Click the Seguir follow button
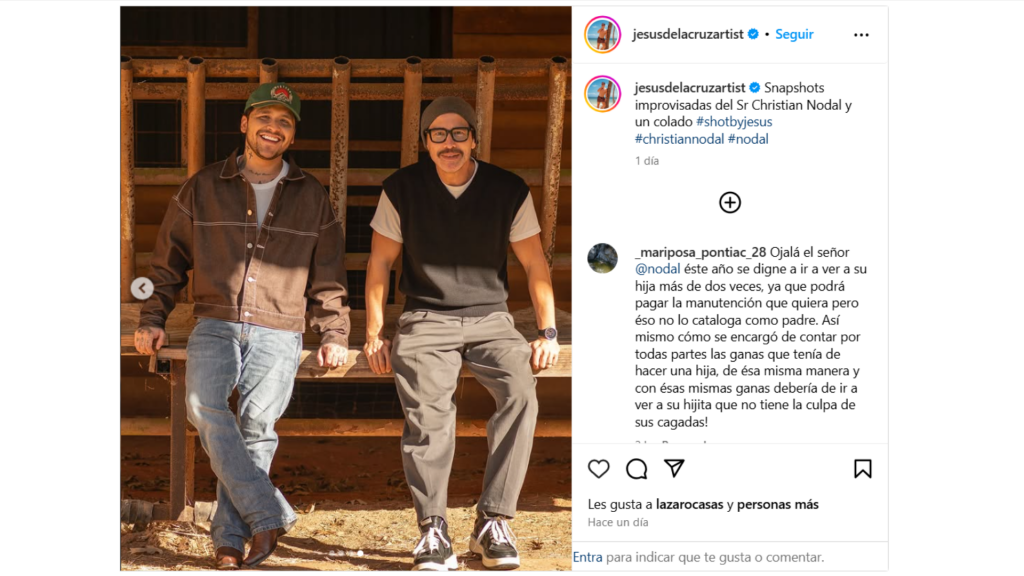 794,34
